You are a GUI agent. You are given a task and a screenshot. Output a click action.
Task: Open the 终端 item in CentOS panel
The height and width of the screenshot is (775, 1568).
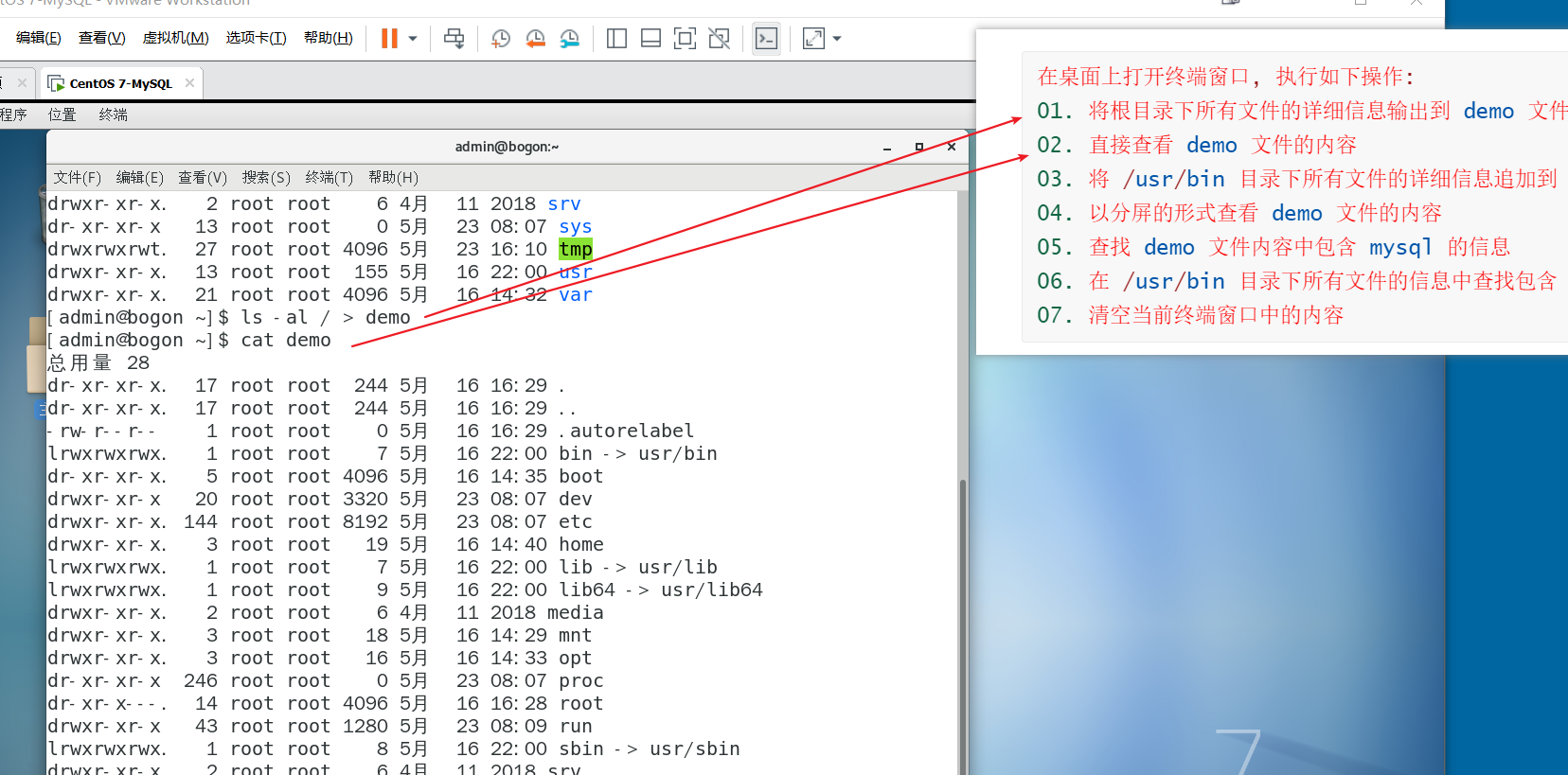click(113, 114)
